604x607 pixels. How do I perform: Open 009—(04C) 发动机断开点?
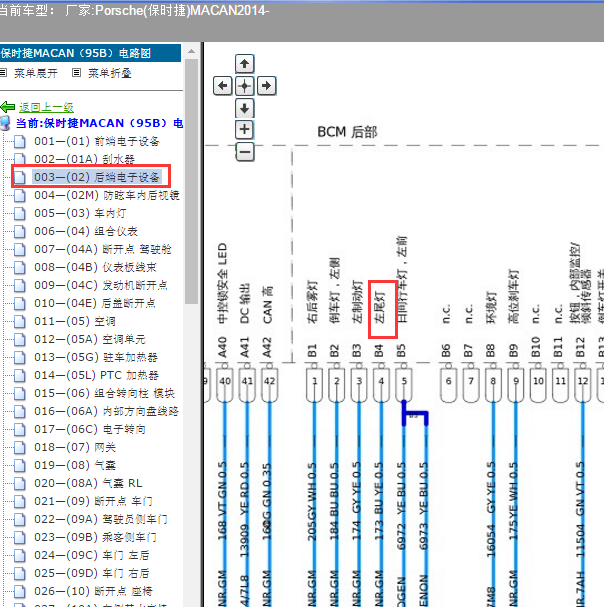pos(101,285)
